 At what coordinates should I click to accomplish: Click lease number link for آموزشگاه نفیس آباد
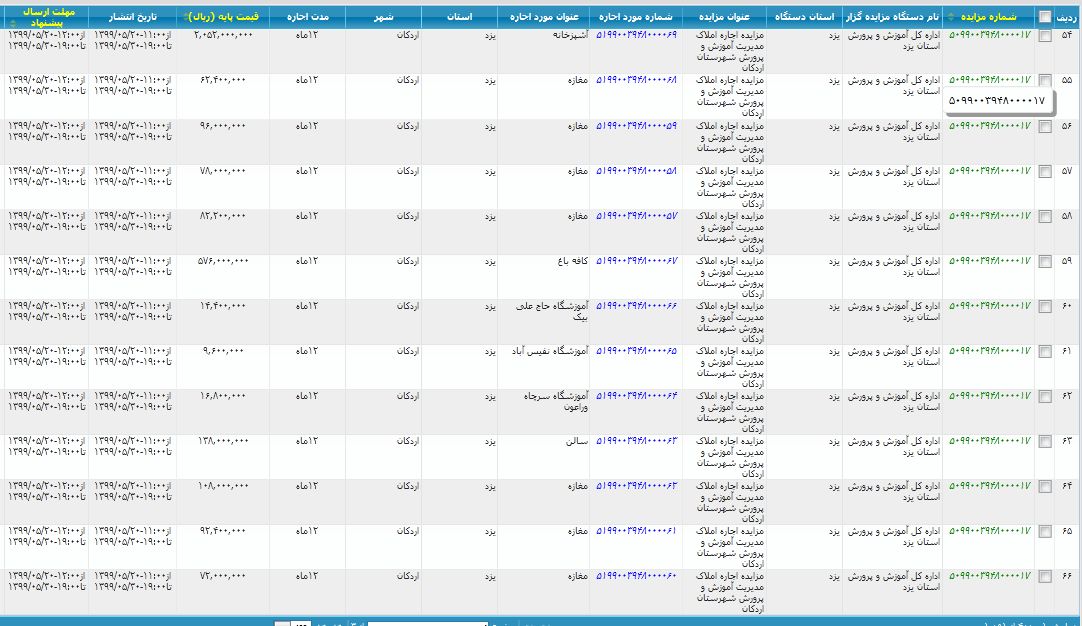coord(637,350)
